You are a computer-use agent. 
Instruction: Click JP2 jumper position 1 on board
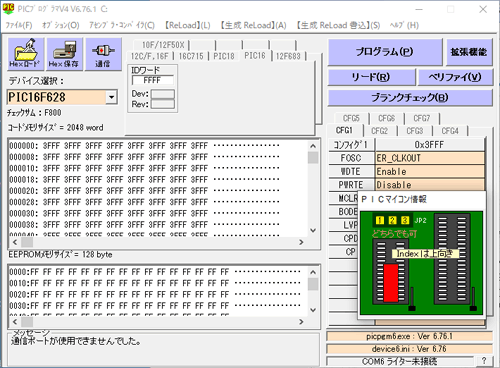tap(380, 220)
